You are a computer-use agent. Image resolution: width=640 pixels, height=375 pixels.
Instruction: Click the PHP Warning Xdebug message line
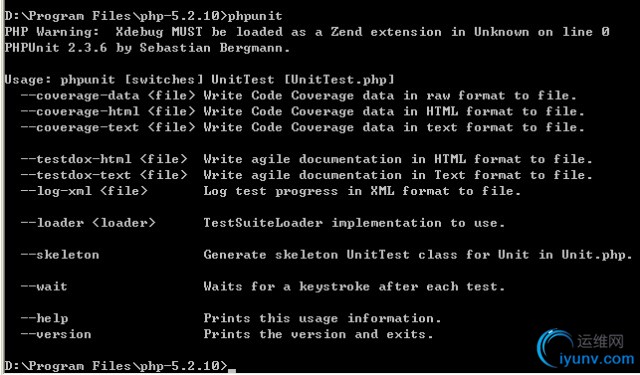[307, 32]
